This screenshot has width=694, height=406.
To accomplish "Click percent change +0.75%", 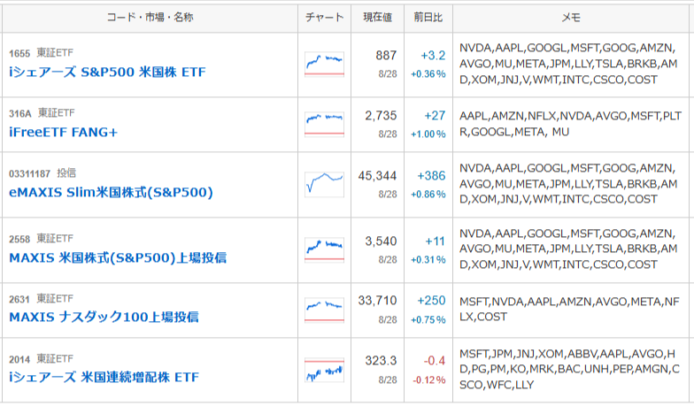I will [428, 320].
